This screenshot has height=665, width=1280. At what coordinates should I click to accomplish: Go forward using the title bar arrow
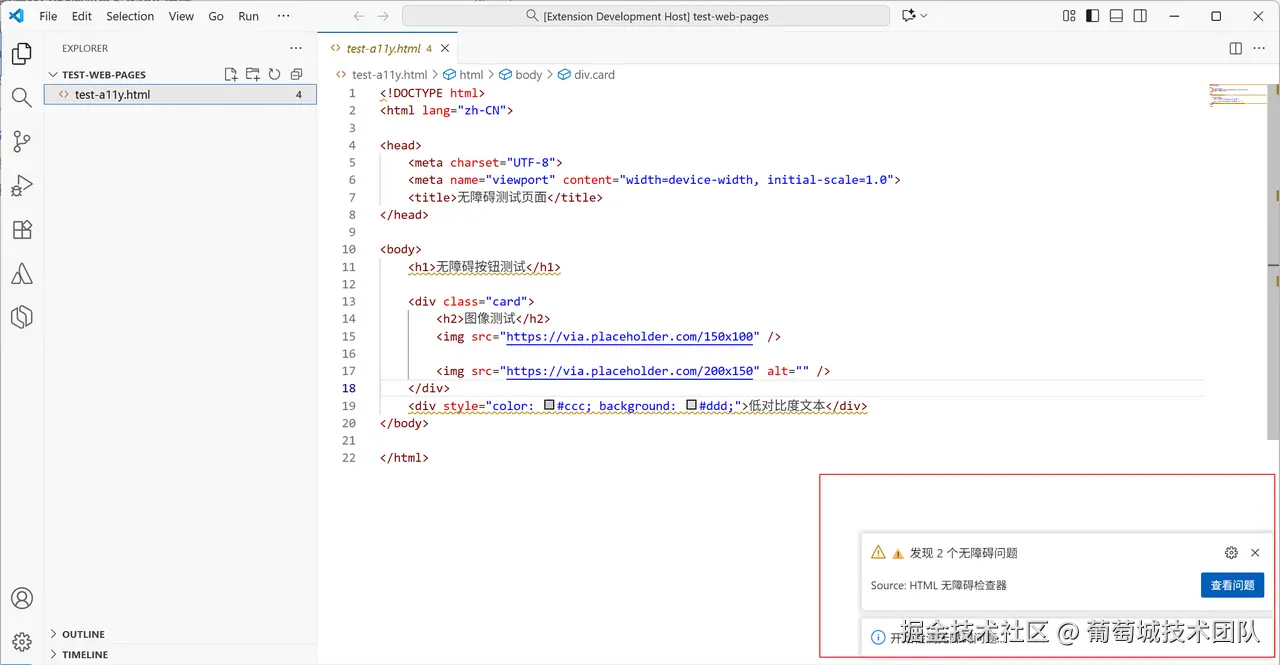click(383, 16)
